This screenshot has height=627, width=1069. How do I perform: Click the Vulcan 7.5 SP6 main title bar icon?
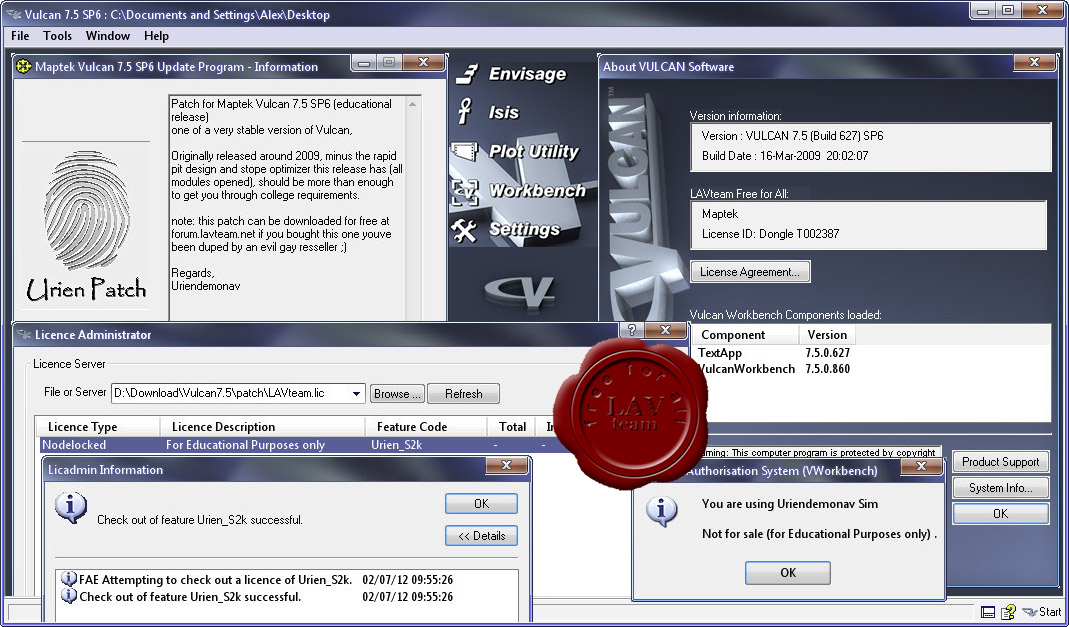pyautogui.click(x=14, y=14)
